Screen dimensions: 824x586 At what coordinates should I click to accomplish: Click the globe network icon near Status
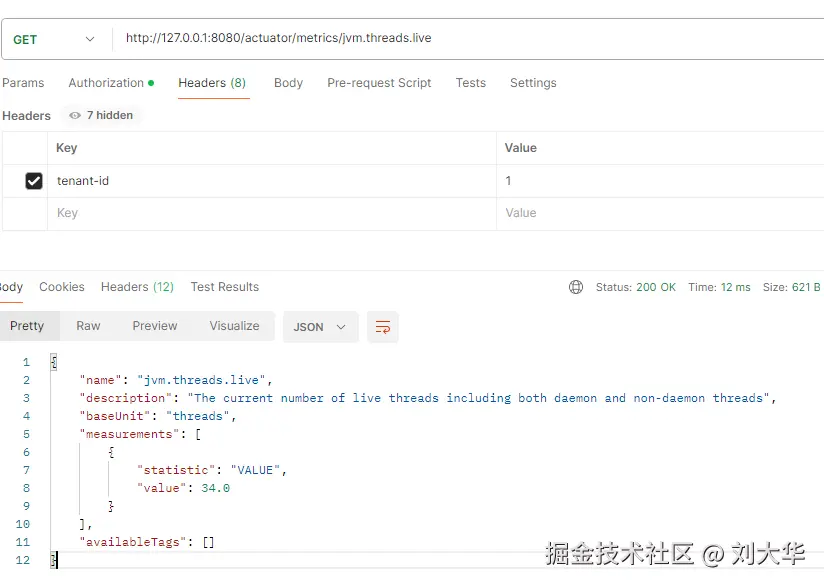tap(576, 287)
